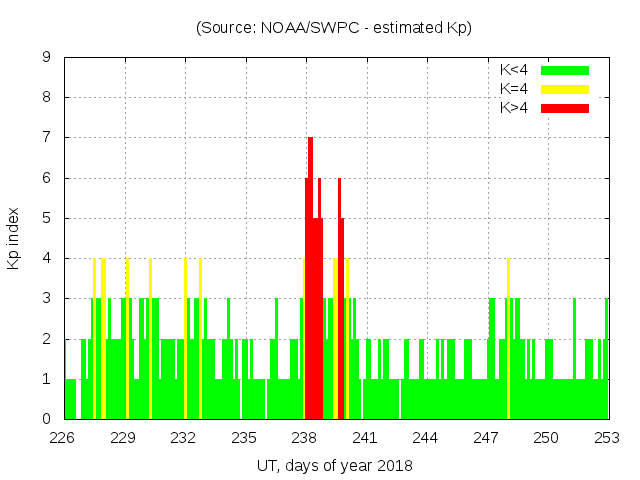Image resolution: width=640 pixels, height=480 pixels.
Task: Click the green K<4 legend swatch
Action: pos(565,70)
